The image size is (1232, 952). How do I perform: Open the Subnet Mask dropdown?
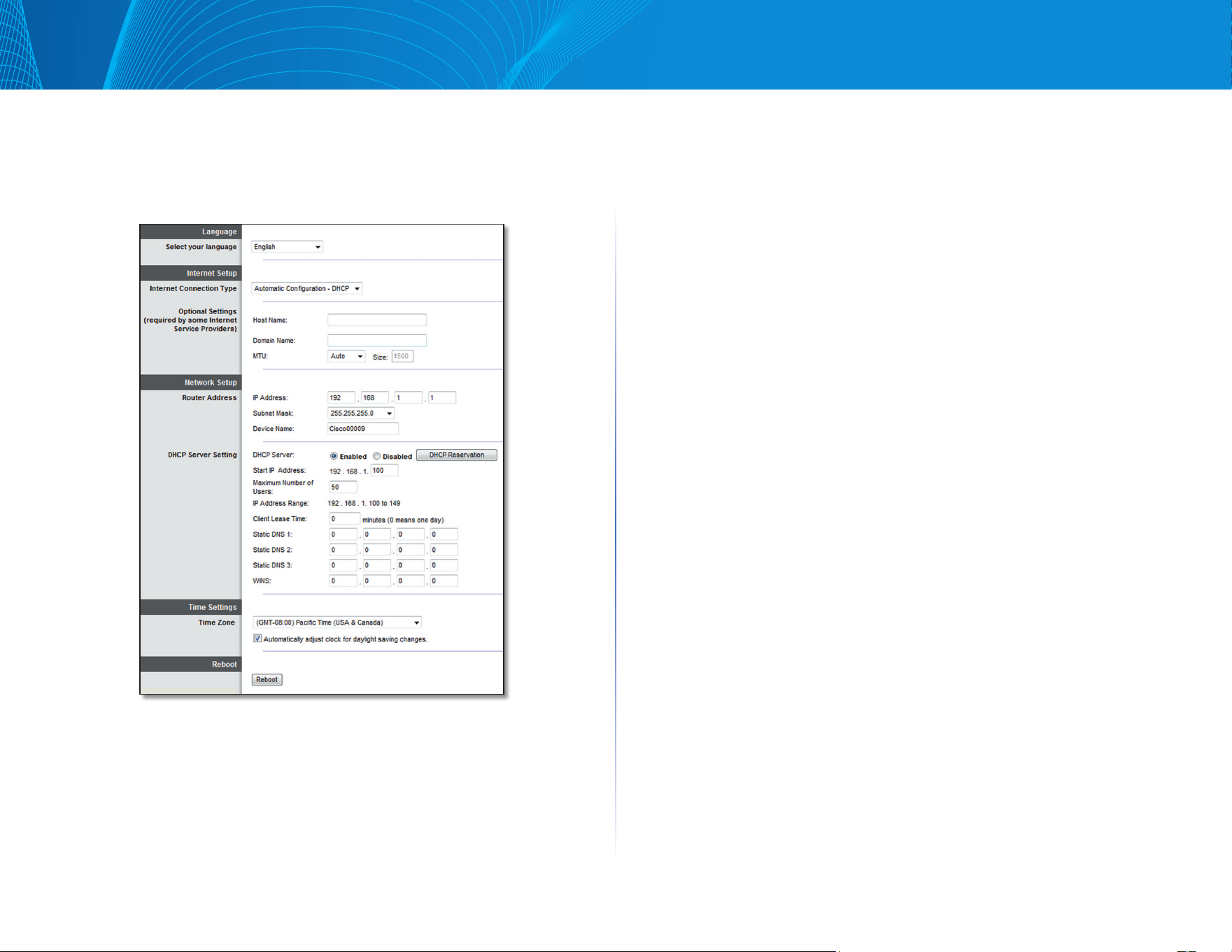pos(361,413)
